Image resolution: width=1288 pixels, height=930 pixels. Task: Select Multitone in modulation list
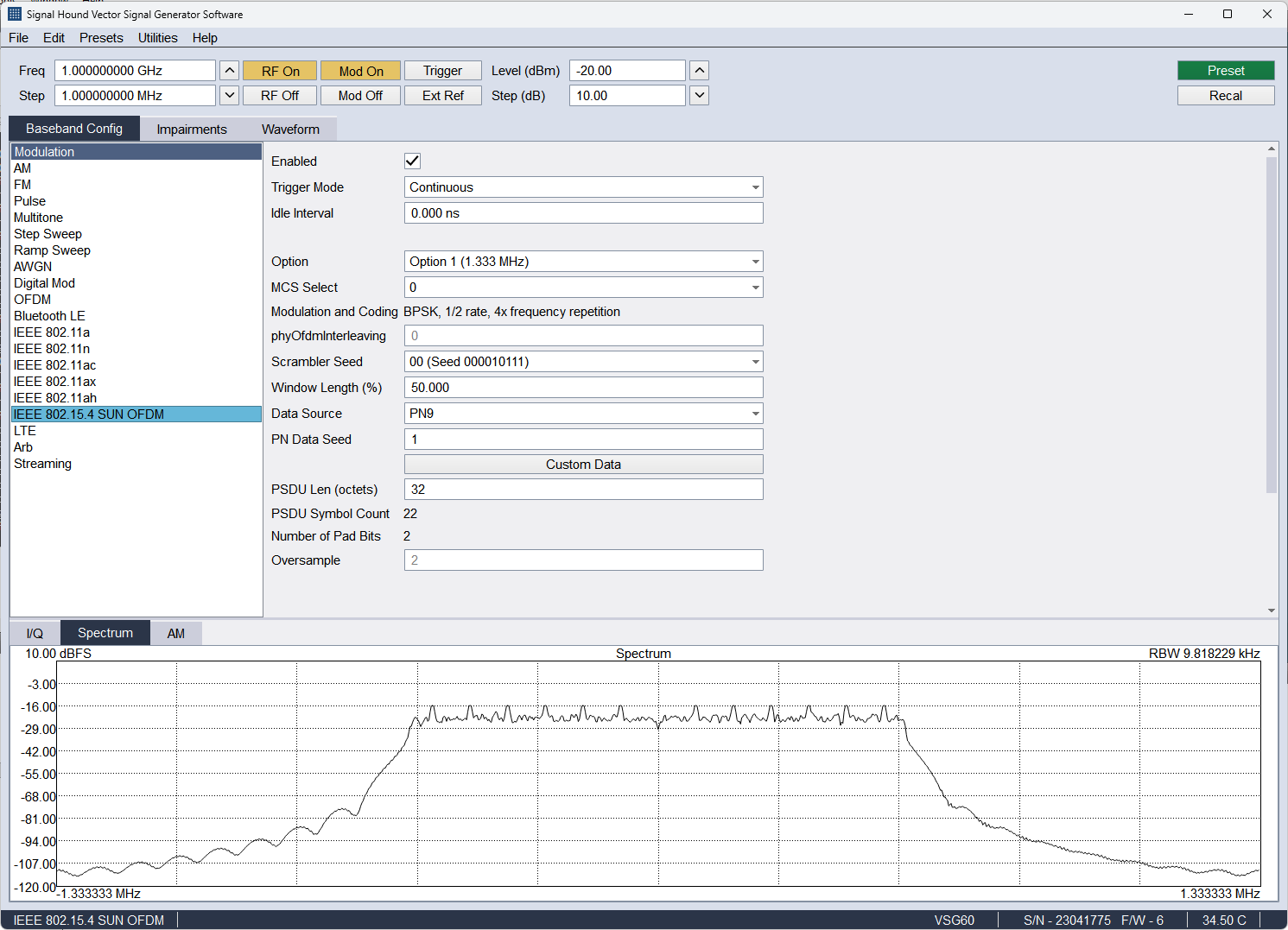(136, 218)
